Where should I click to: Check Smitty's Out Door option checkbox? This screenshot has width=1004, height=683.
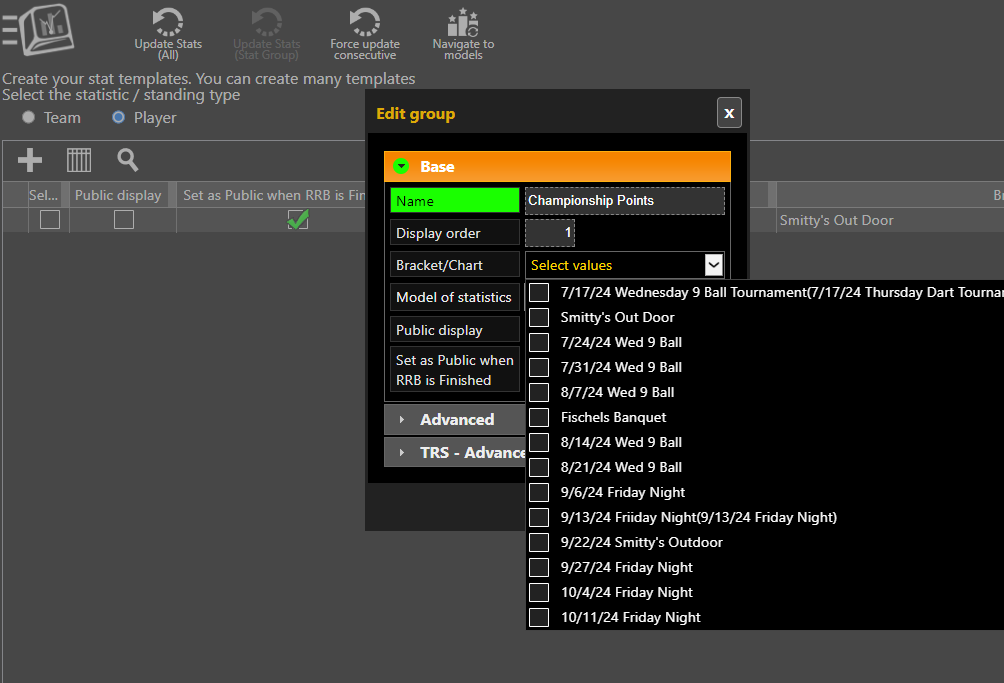click(539, 317)
